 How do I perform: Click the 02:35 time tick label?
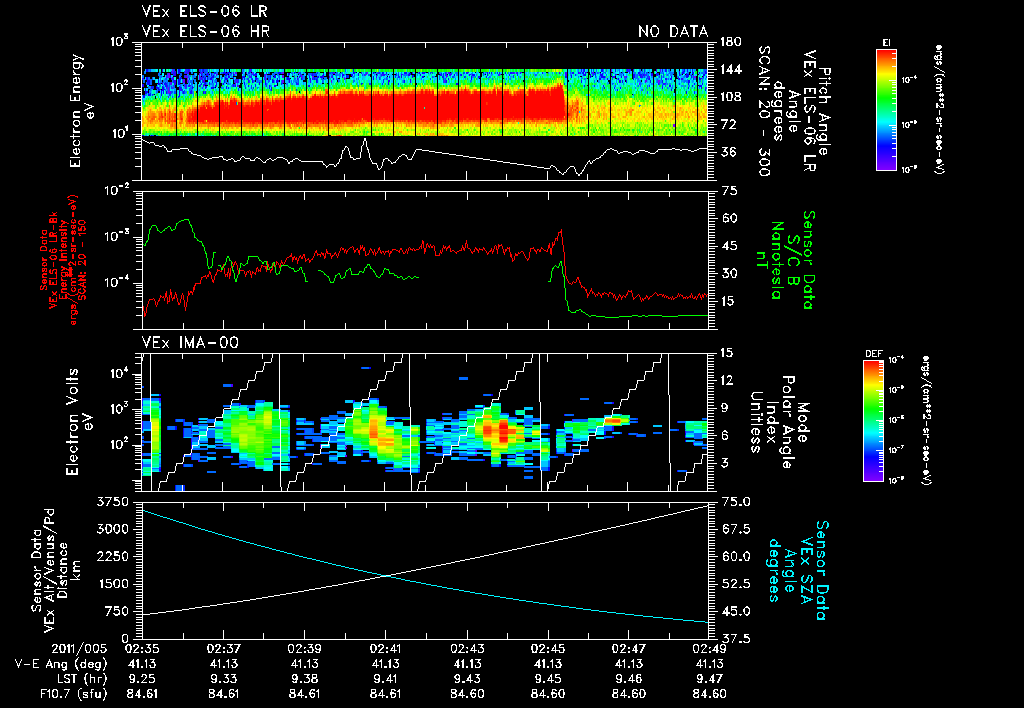coord(142,649)
